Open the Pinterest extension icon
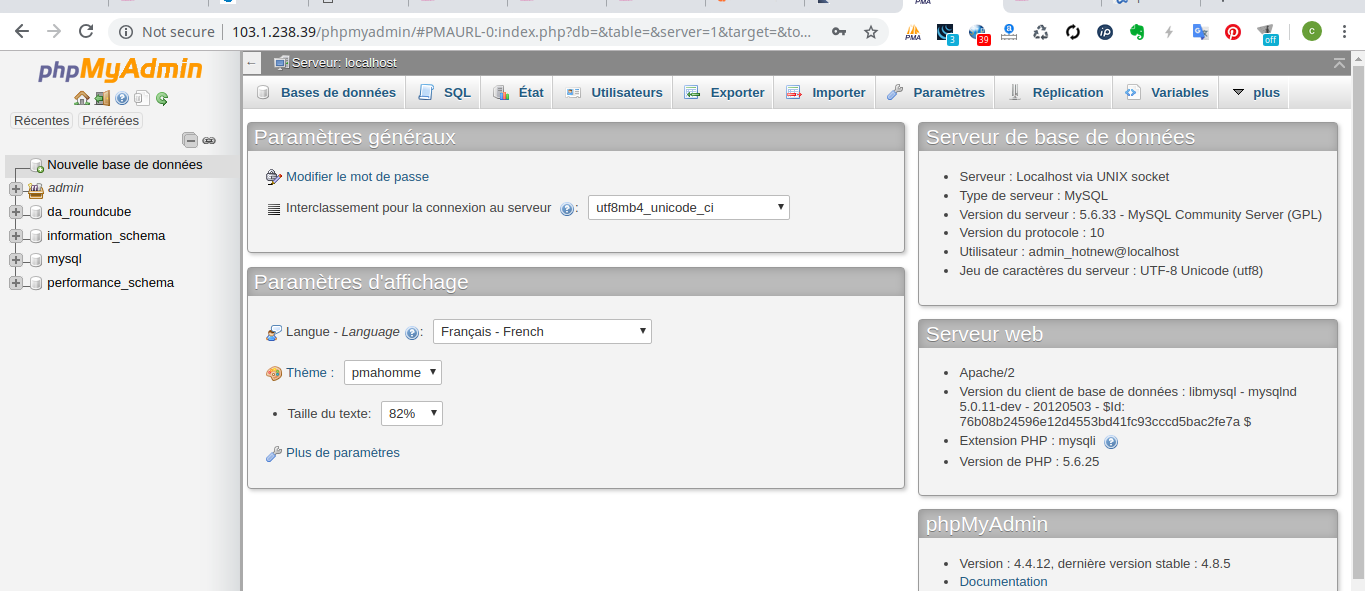The height and width of the screenshot is (591, 1365). point(1233,32)
